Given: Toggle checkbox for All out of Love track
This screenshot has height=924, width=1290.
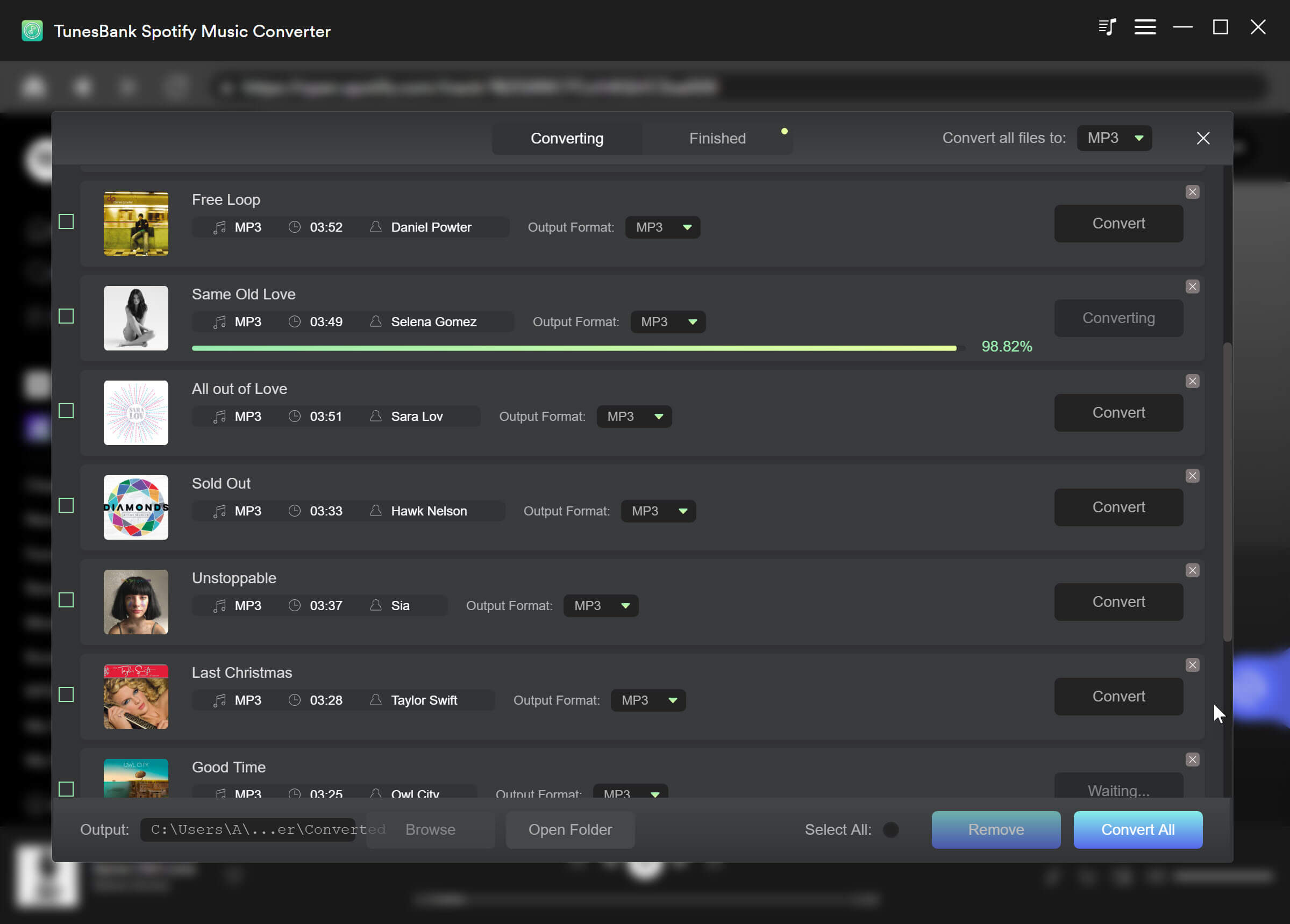Looking at the screenshot, I should pos(68,411).
